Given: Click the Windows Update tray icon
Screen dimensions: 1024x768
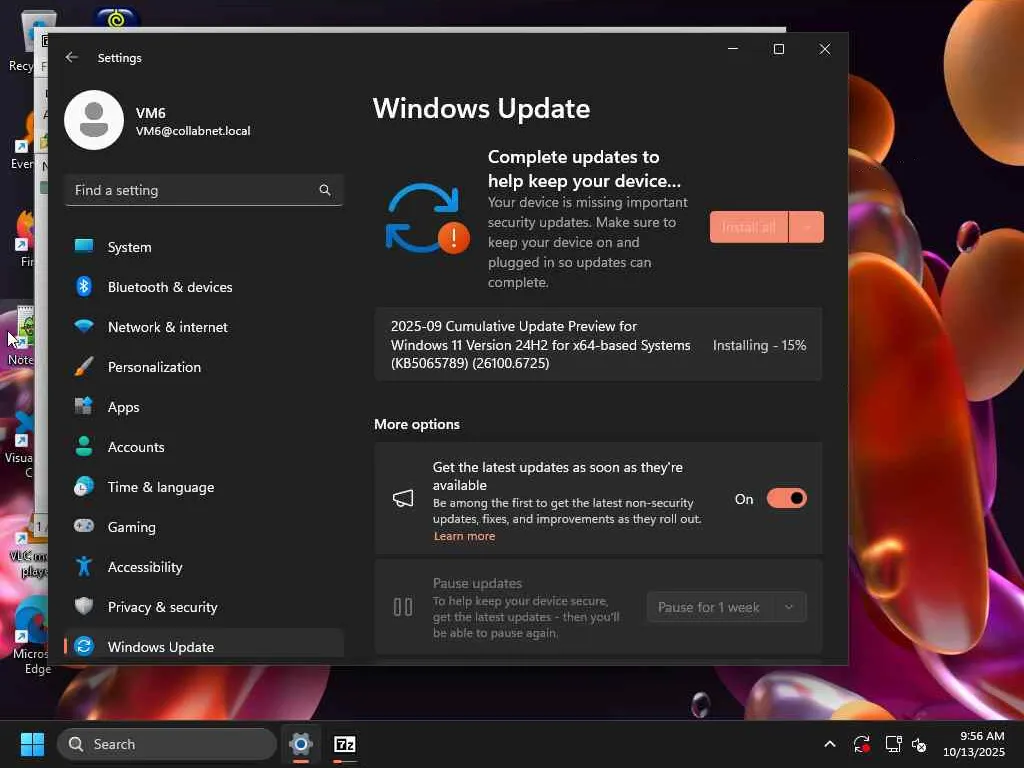Looking at the screenshot, I should pyautogui.click(x=861, y=744).
